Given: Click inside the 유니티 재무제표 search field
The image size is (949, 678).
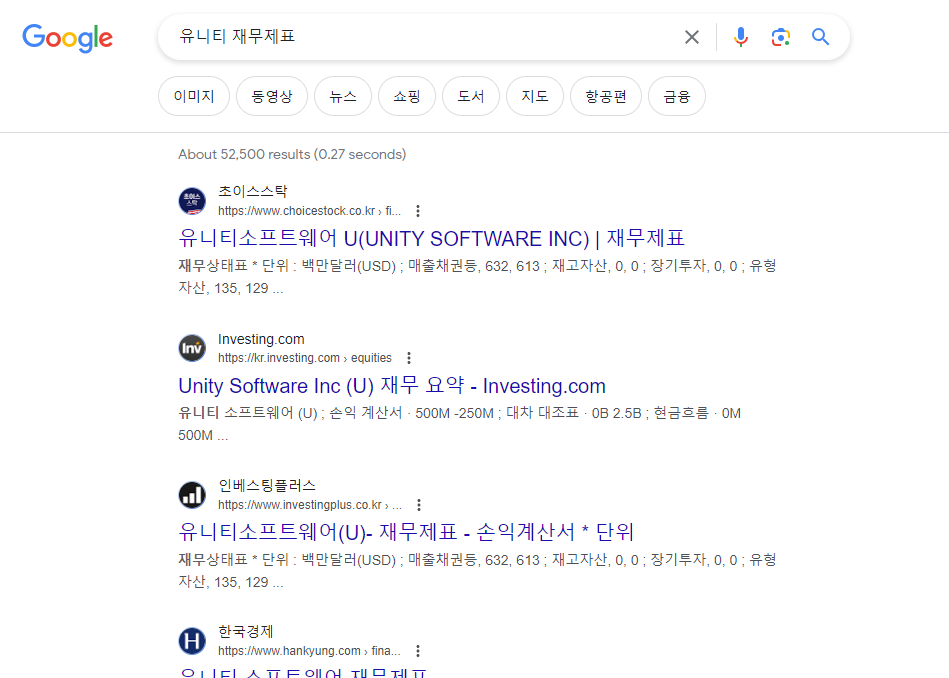Looking at the screenshot, I should (420, 37).
